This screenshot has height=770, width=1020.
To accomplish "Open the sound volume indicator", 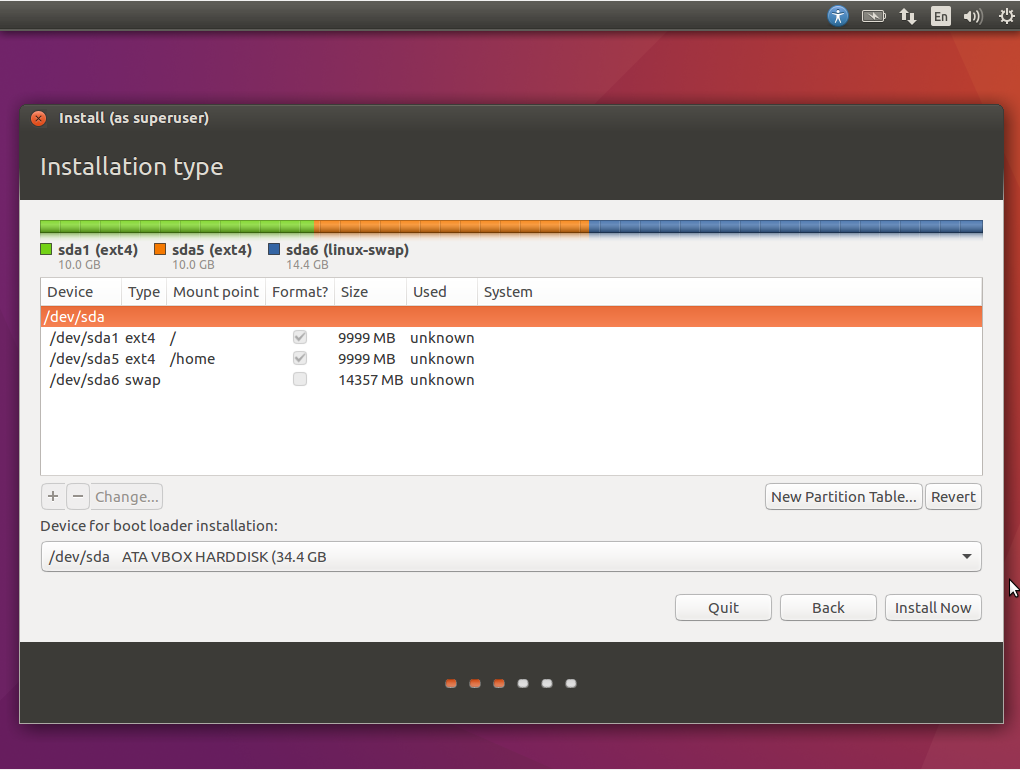I will point(972,16).
